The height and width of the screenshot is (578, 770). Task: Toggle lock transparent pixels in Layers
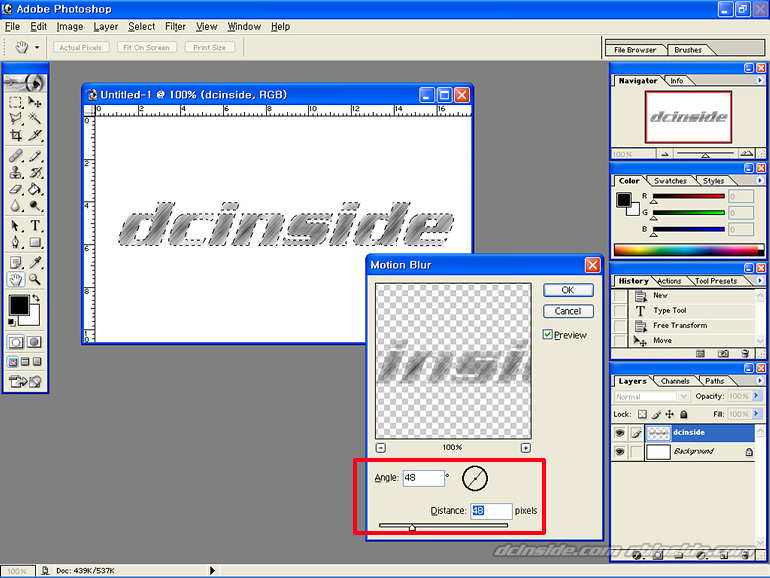click(x=642, y=414)
